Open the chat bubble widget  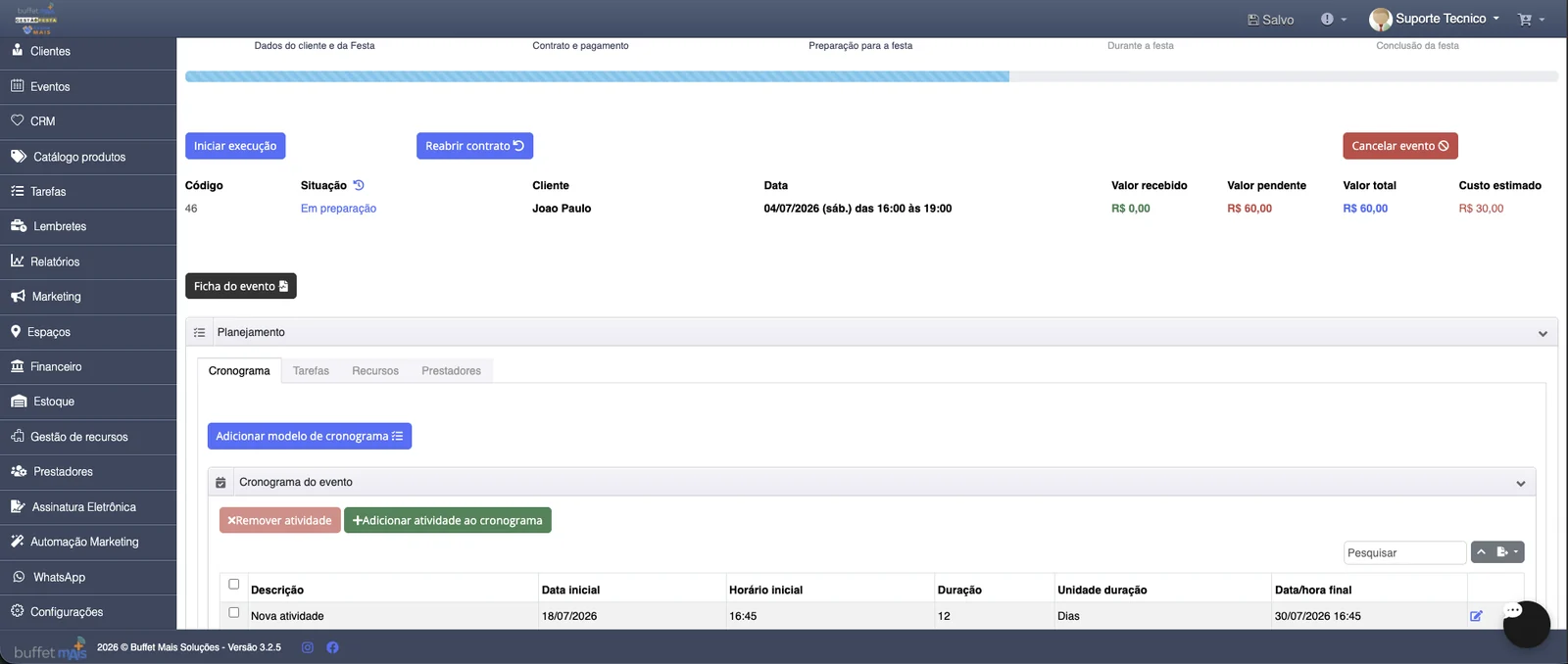tap(1526, 624)
